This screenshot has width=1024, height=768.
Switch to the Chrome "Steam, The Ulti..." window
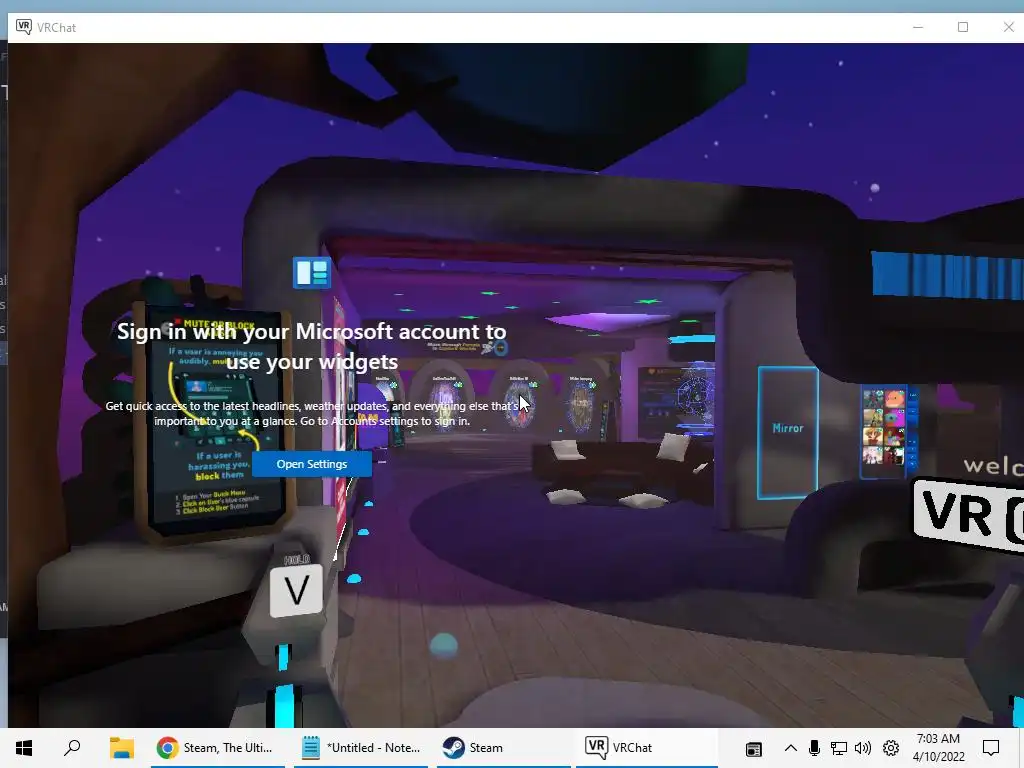(x=218, y=748)
